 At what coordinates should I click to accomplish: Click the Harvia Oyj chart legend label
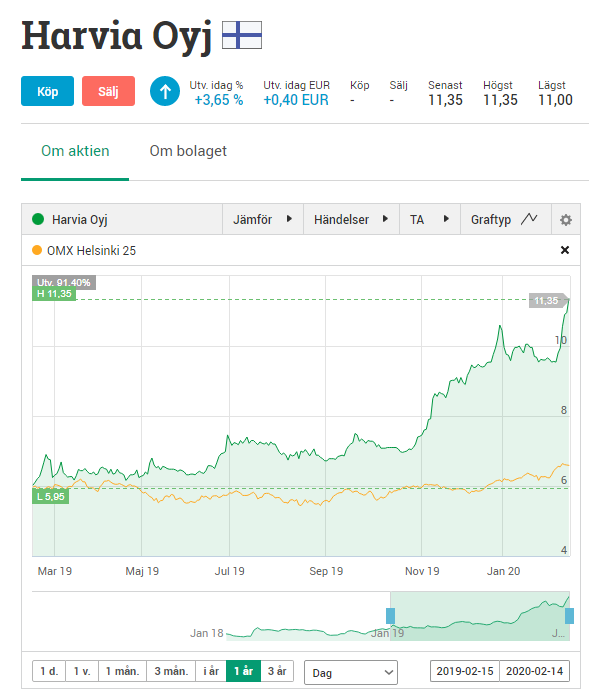point(80,220)
